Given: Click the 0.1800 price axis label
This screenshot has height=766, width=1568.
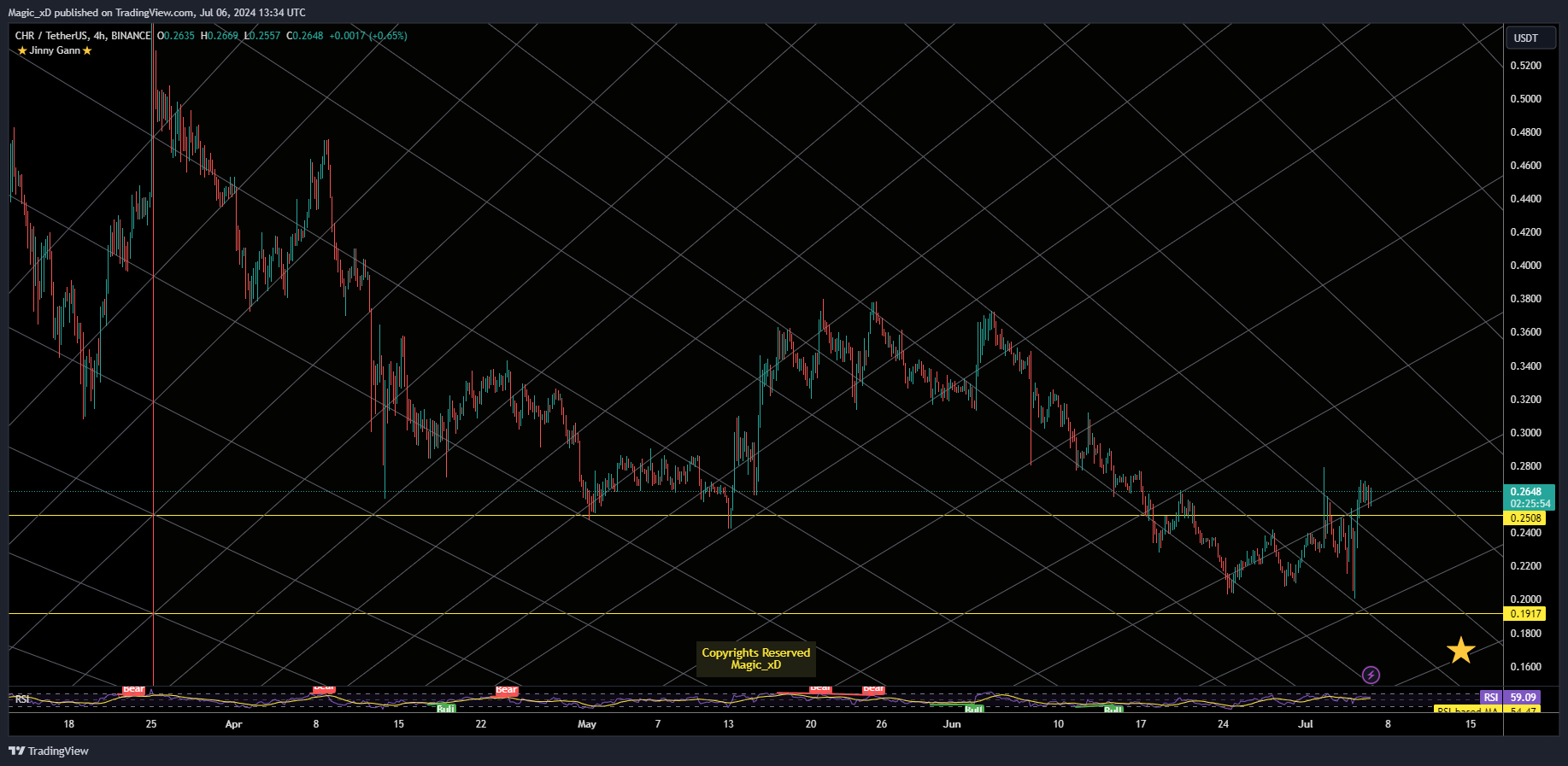Looking at the screenshot, I should tap(1525, 634).
